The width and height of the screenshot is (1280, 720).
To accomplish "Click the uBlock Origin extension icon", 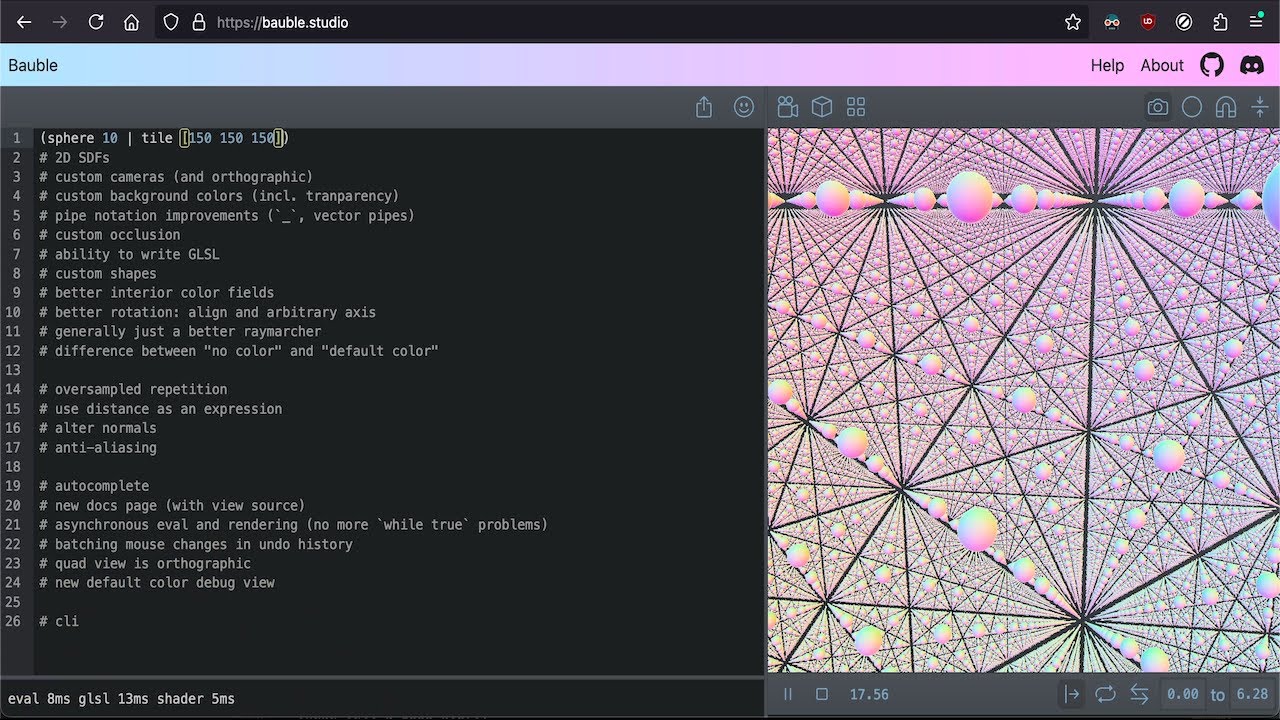I will click(1148, 22).
